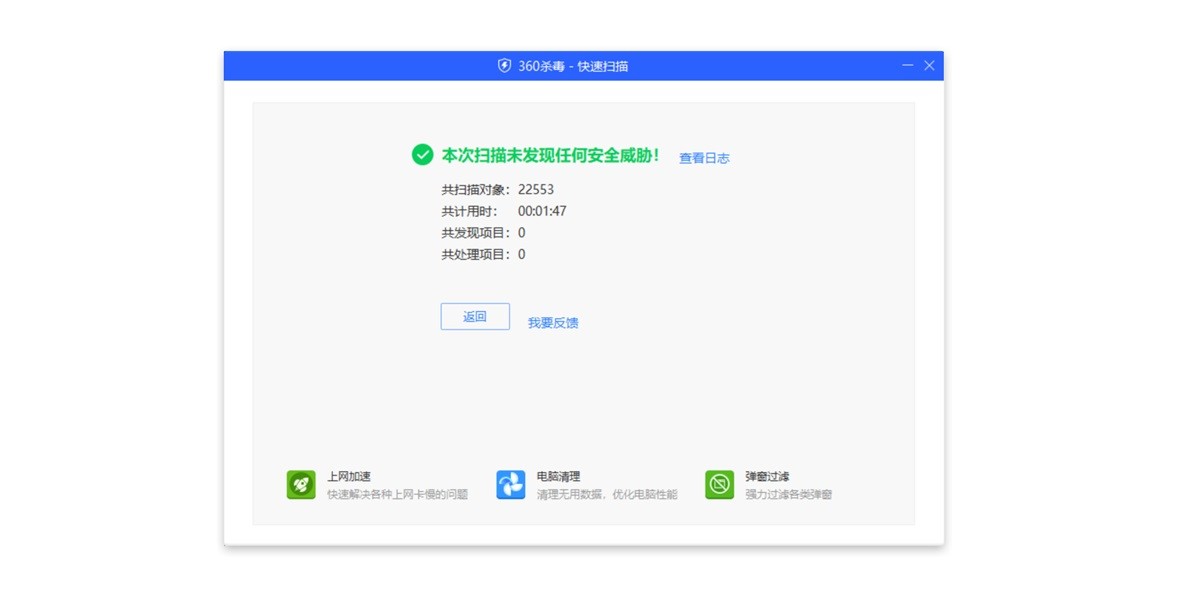Click the green success checkmark icon
The image size is (1200, 600).
pos(422,155)
